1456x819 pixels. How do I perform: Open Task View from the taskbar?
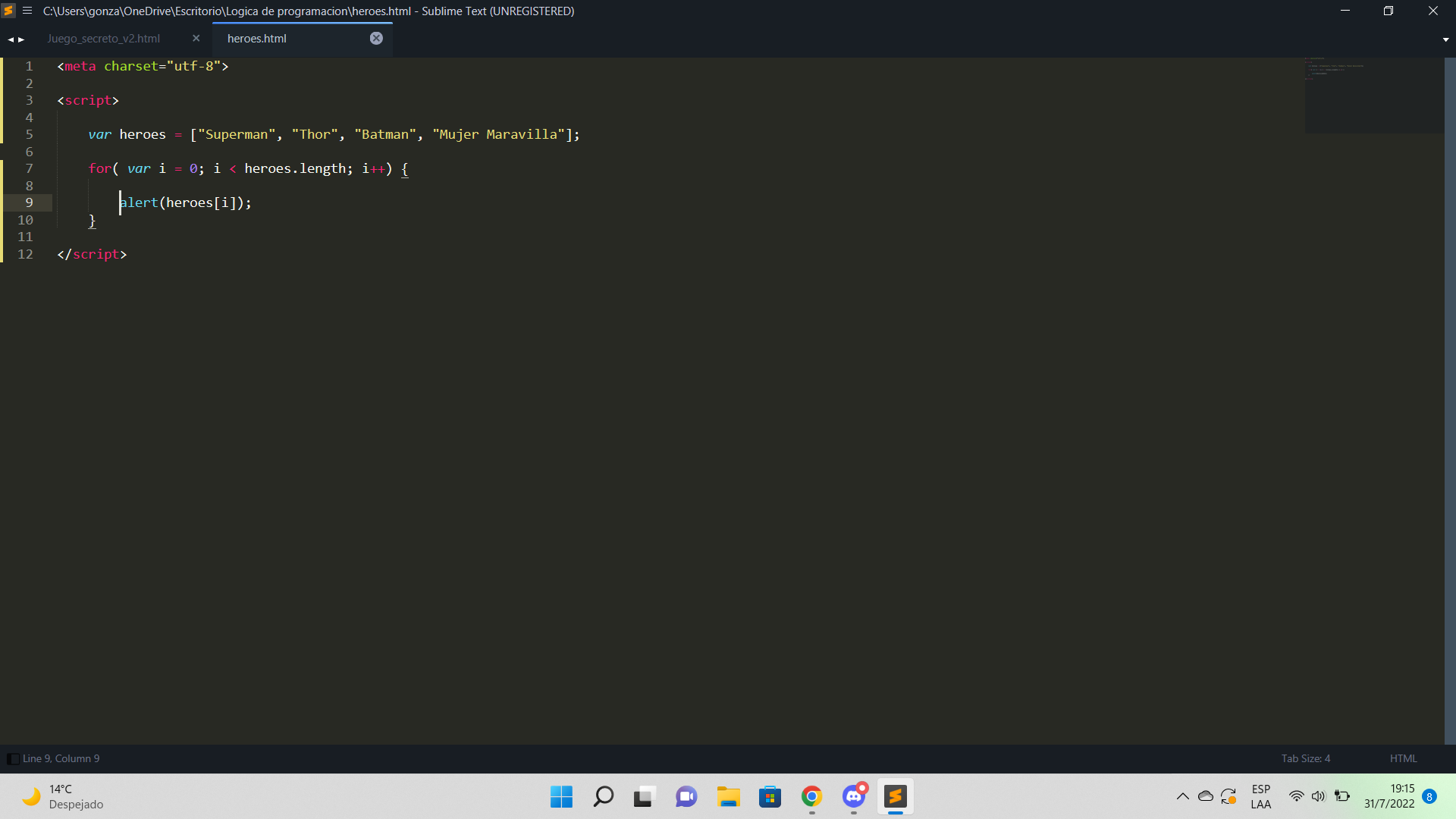click(644, 796)
